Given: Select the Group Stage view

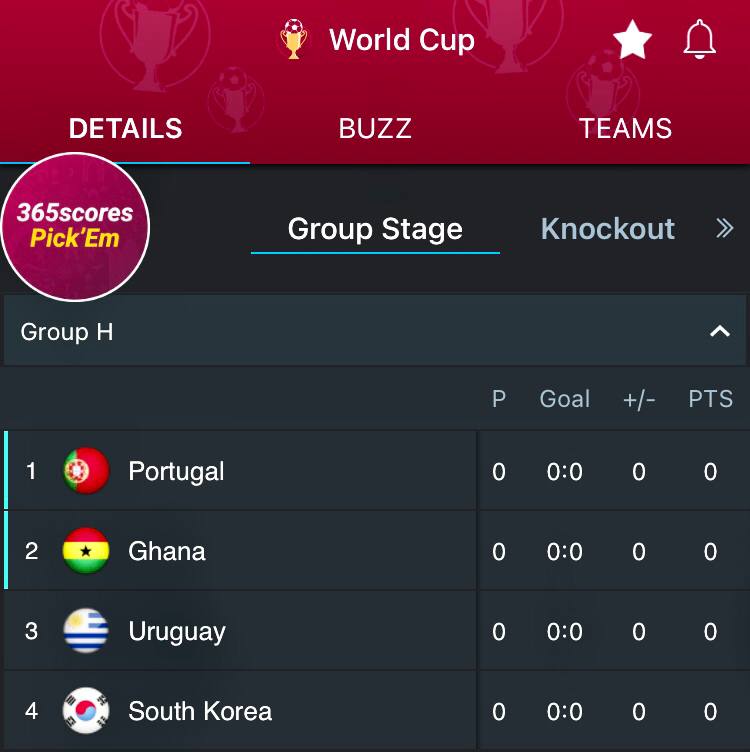Looking at the screenshot, I should [x=375, y=229].
